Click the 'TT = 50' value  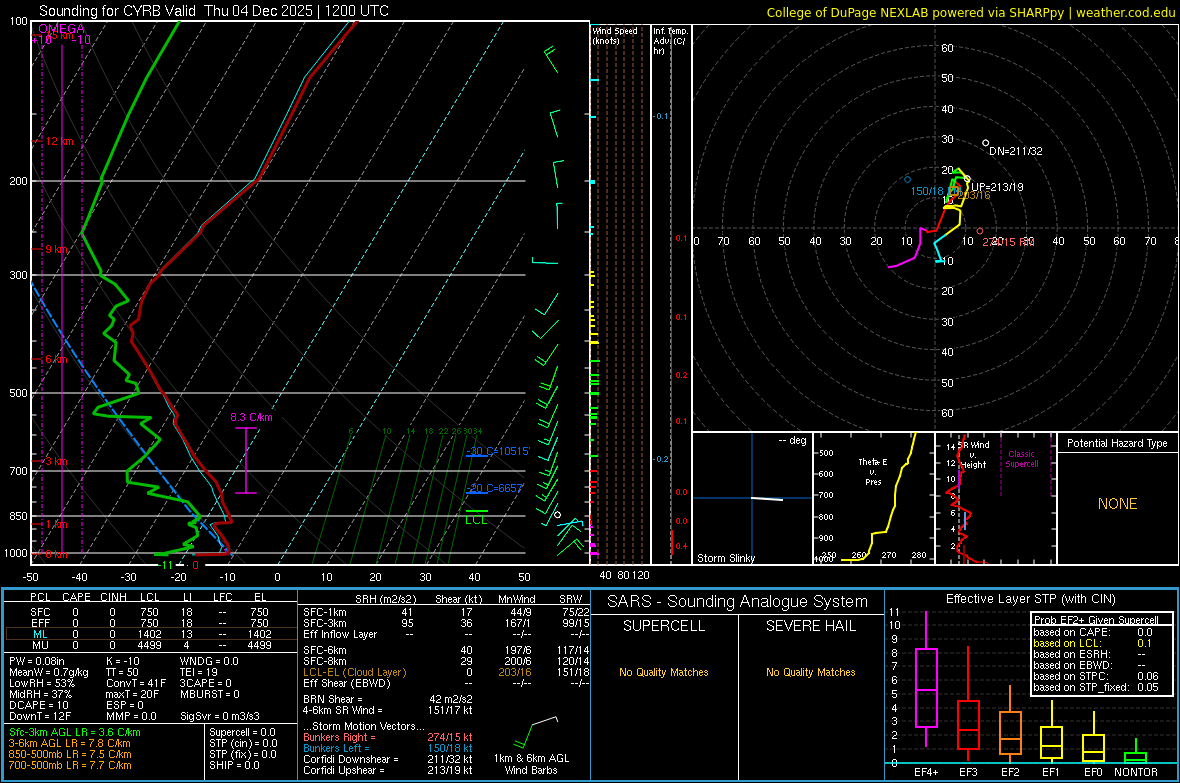pyautogui.click(x=123, y=672)
